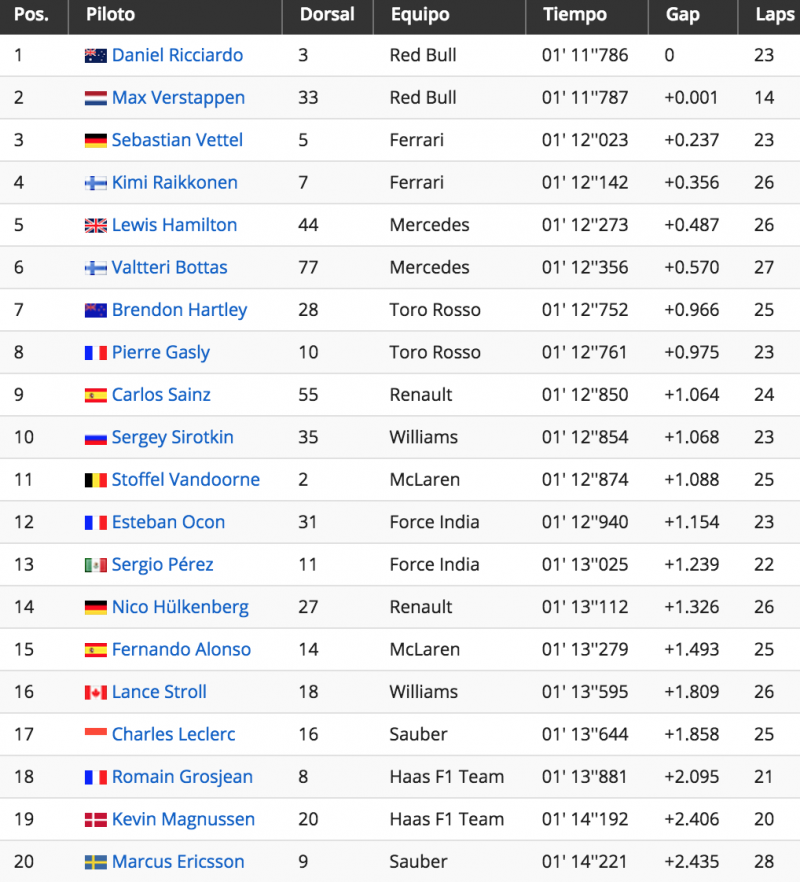Viewport: 800px width, 882px height.
Task: Click the Canadian flag beside Lance Stroll
Action: (96, 692)
